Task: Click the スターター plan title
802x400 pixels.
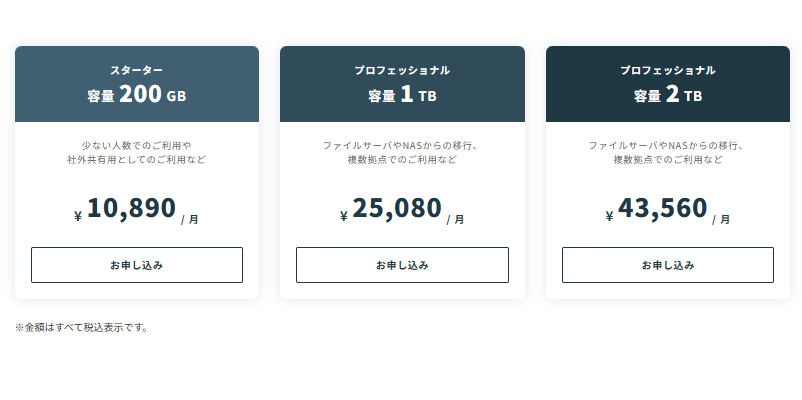Action: click(137, 71)
